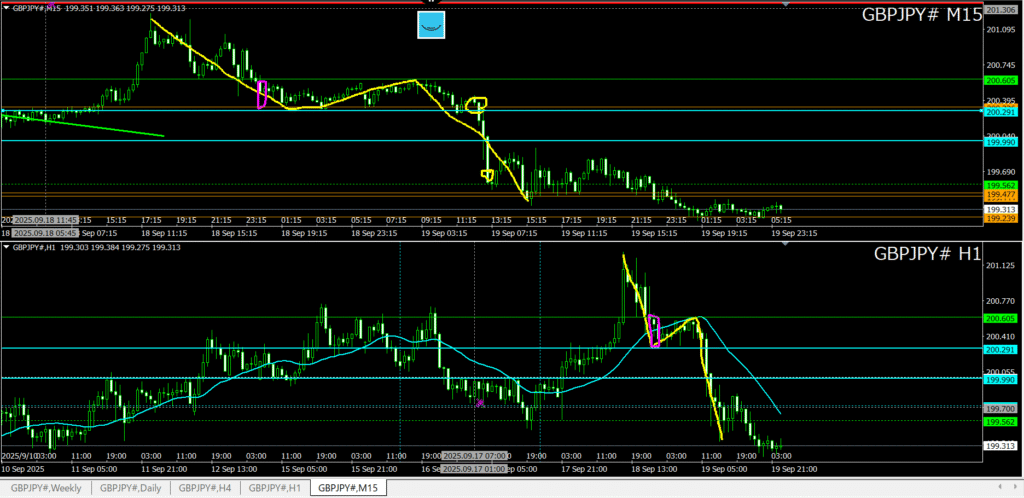Select the pink rectangle on M15 chart
This screenshot has width=1024, height=498.
click(262, 94)
